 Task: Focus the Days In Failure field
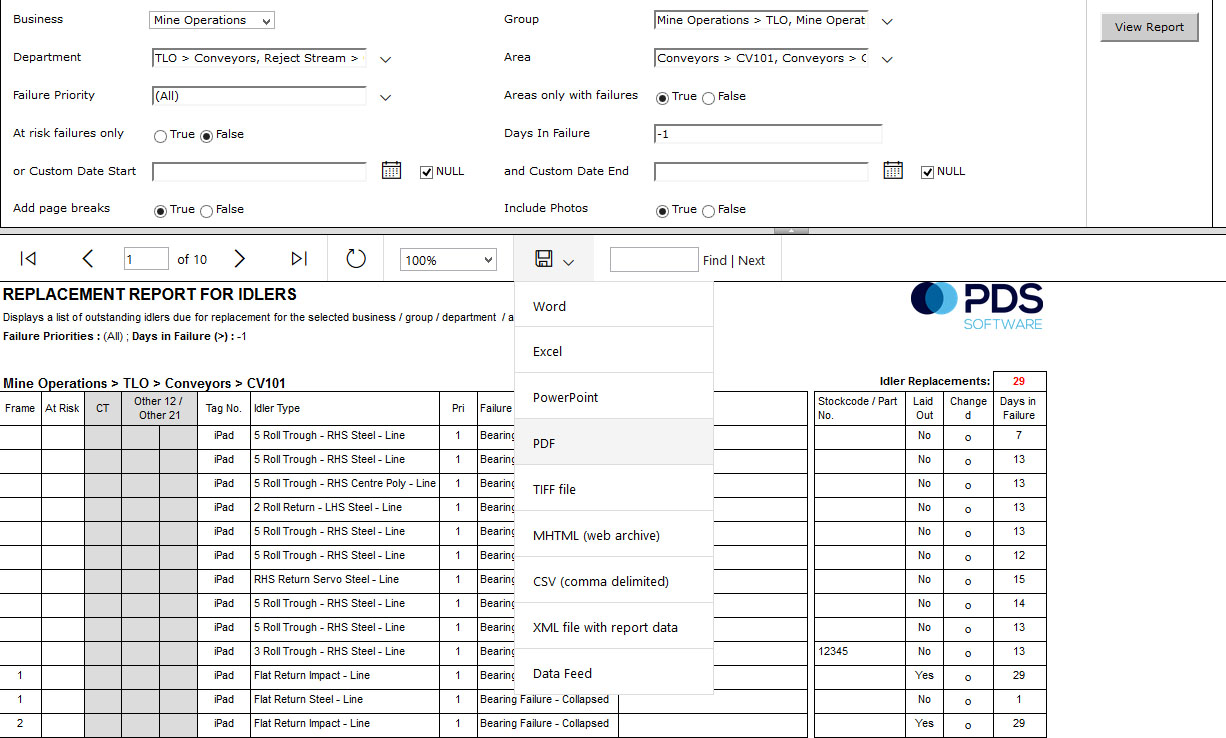pos(768,134)
